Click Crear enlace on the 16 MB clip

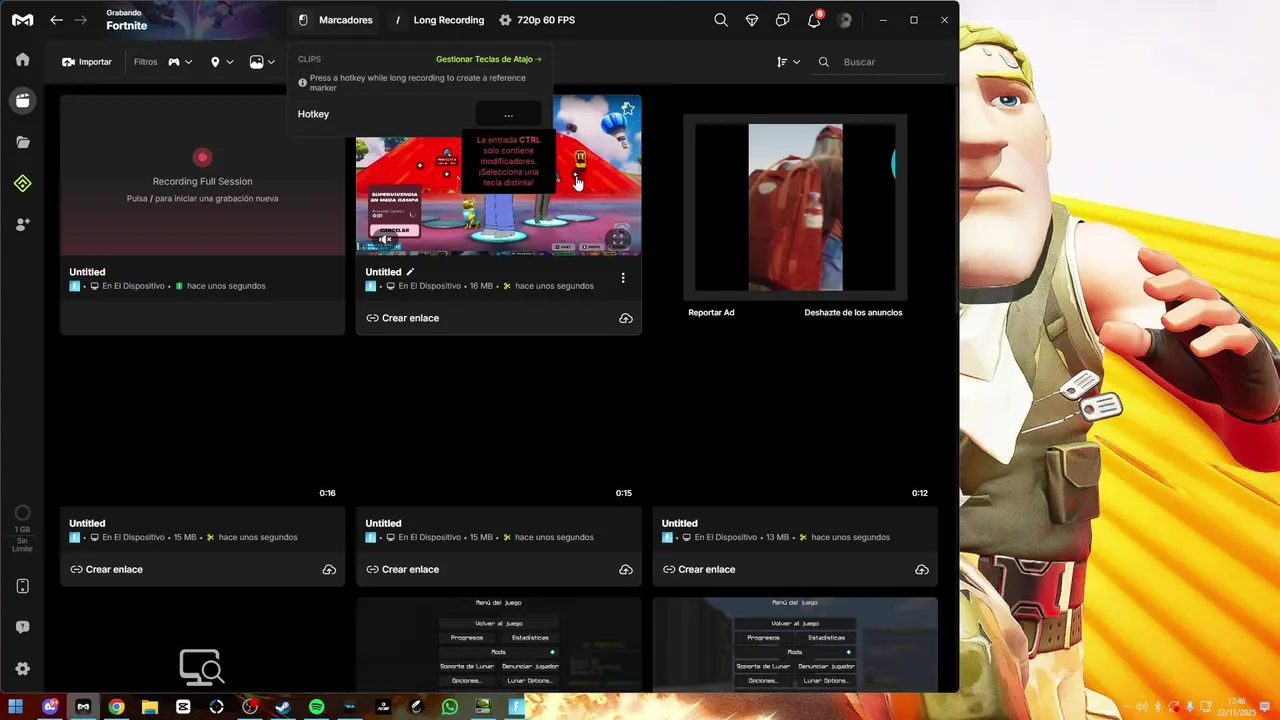403,318
